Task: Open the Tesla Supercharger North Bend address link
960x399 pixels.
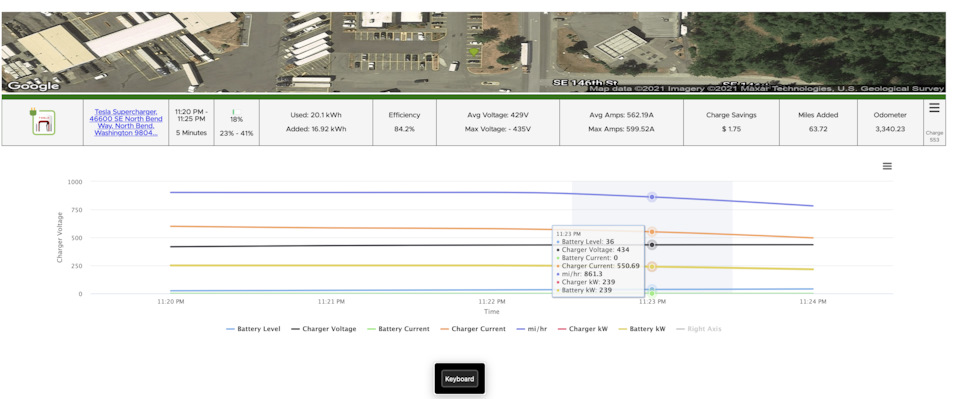Action: point(126,122)
